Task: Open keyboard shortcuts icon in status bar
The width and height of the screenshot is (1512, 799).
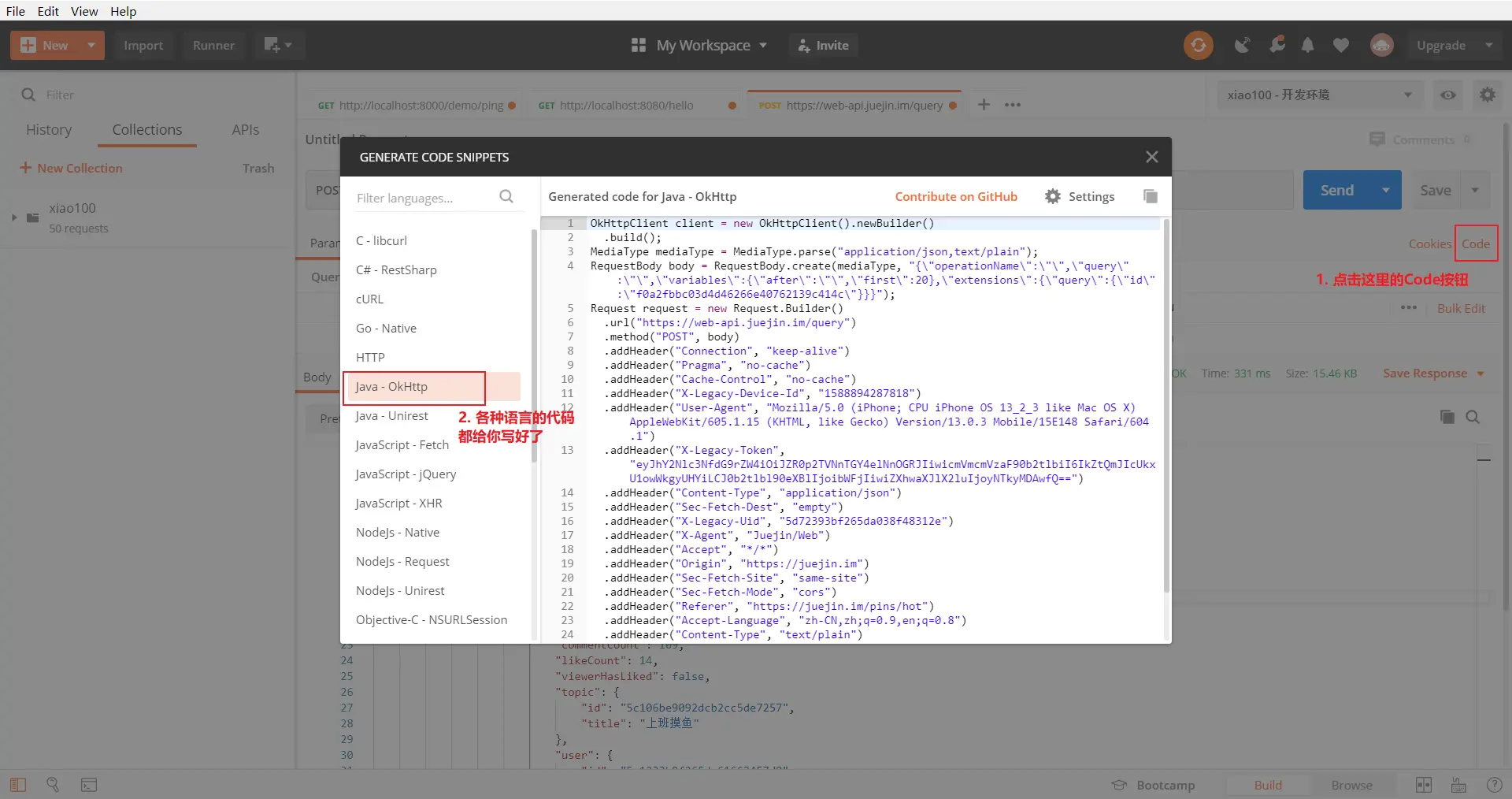Action: [x=1458, y=785]
